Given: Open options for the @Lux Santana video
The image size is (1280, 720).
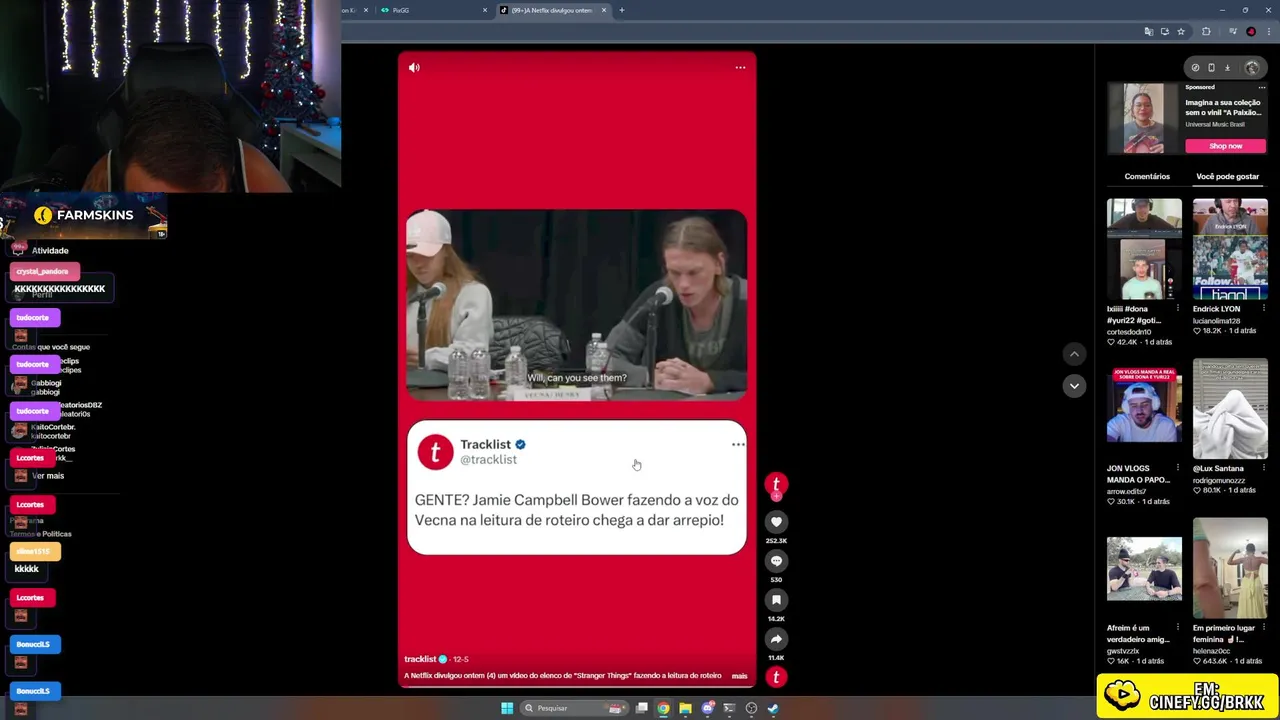Looking at the screenshot, I should [x=1263, y=468].
